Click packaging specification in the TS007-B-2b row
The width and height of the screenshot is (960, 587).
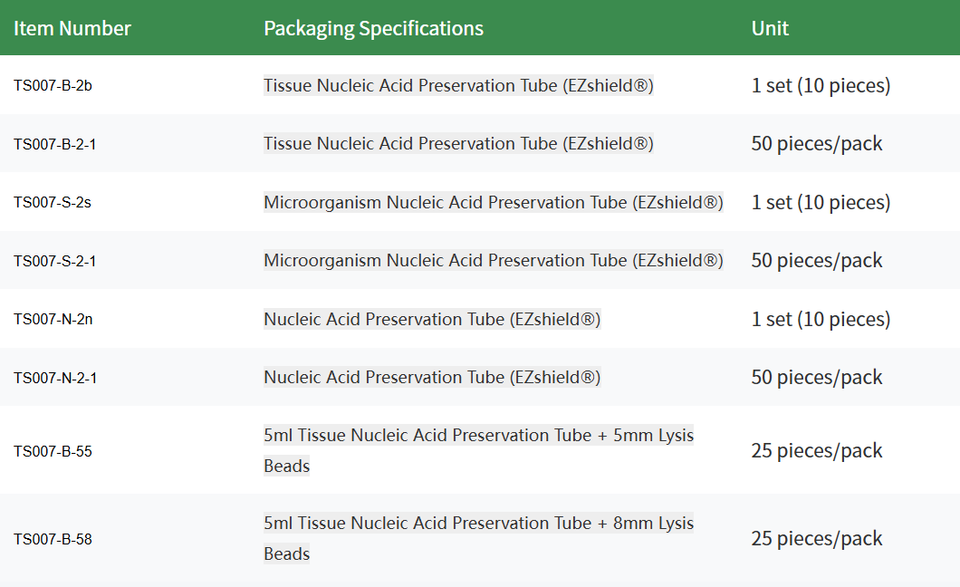(x=458, y=86)
